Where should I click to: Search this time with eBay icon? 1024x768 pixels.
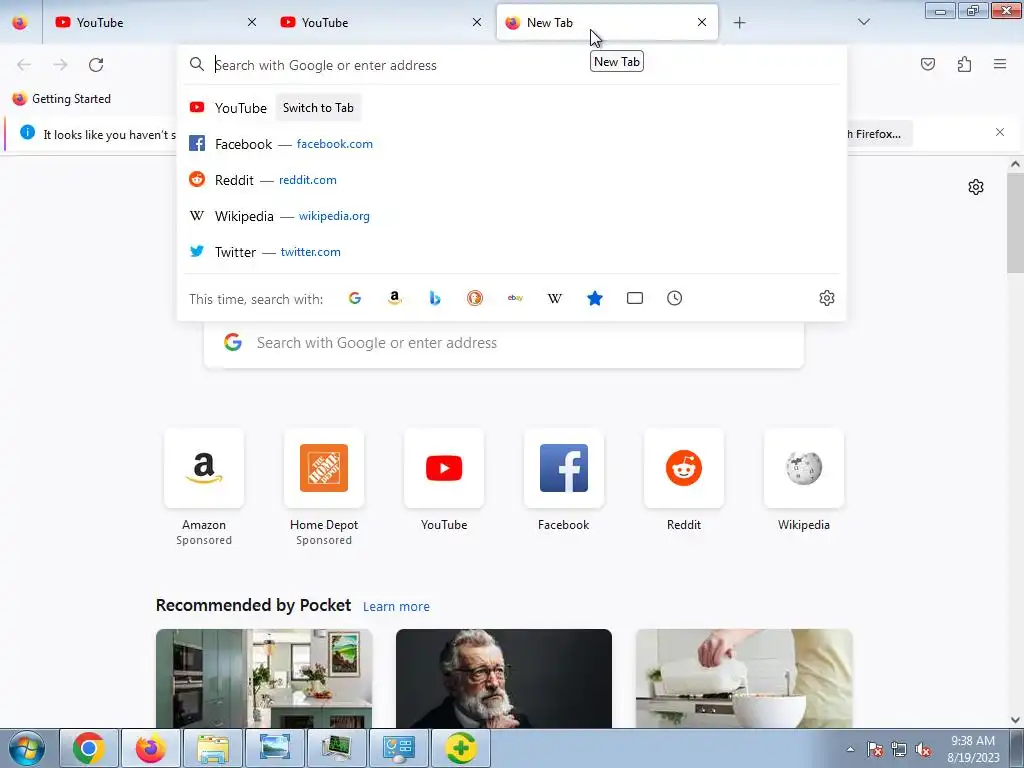tap(515, 298)
